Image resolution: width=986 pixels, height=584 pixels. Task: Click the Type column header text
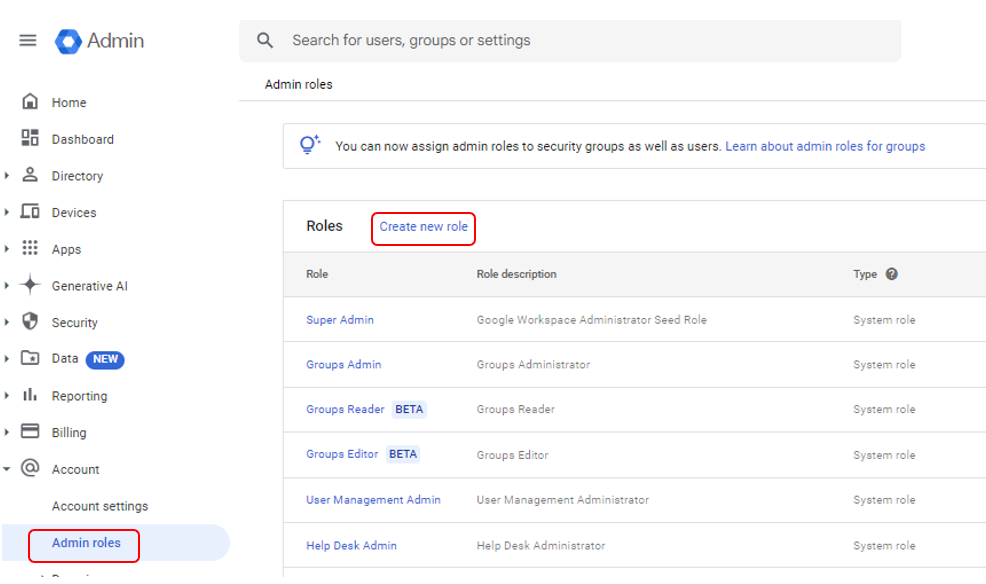pyautogui.click(x=865, y=274)
